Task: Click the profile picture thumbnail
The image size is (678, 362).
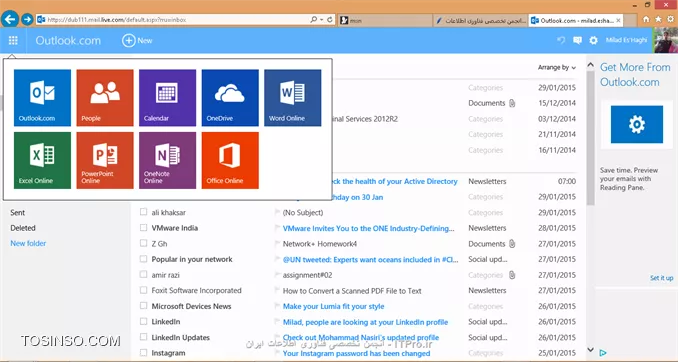Action: pyautogui.click(x=666, y=40)
